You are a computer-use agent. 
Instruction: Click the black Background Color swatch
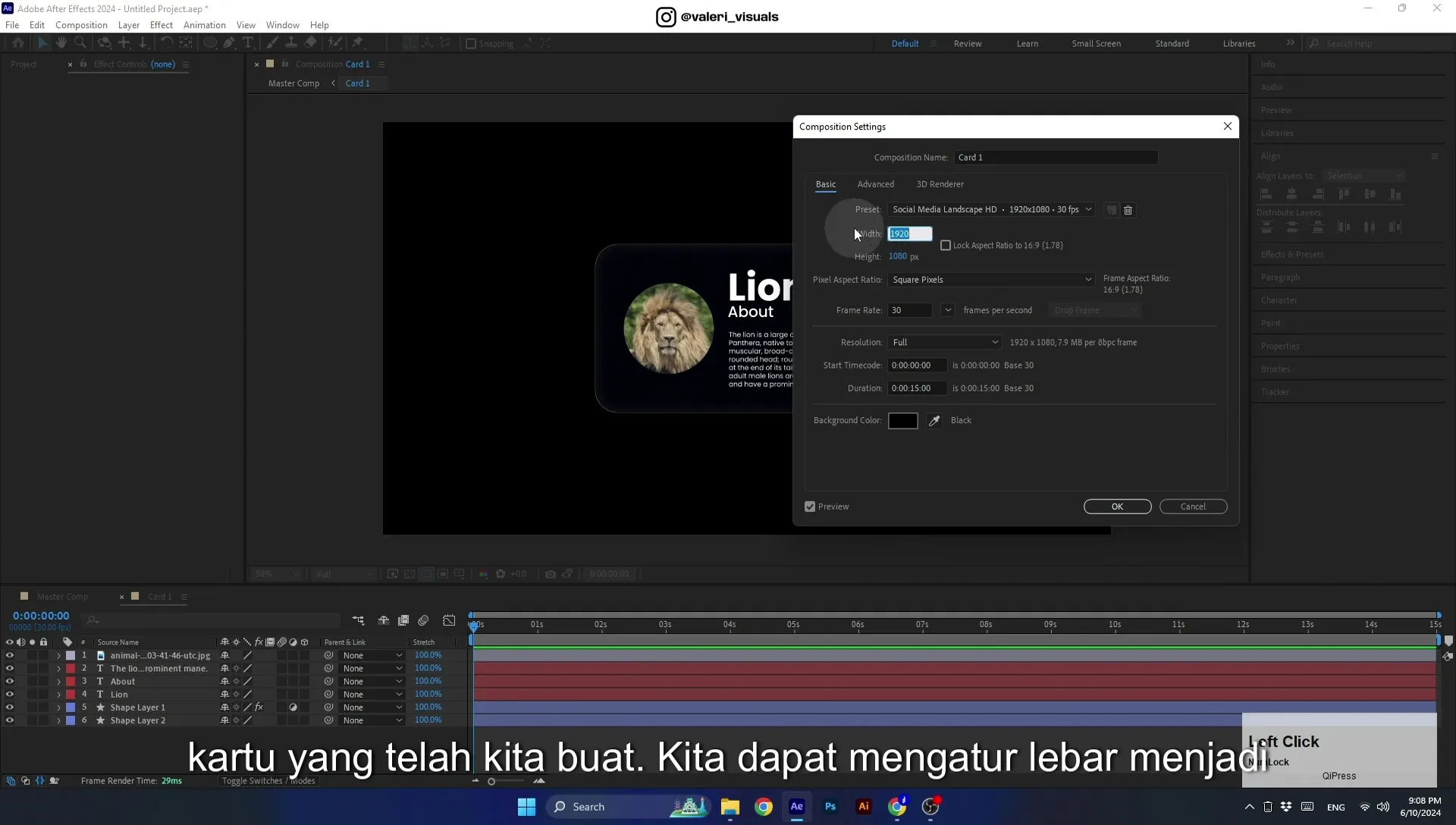click(902, 421)
